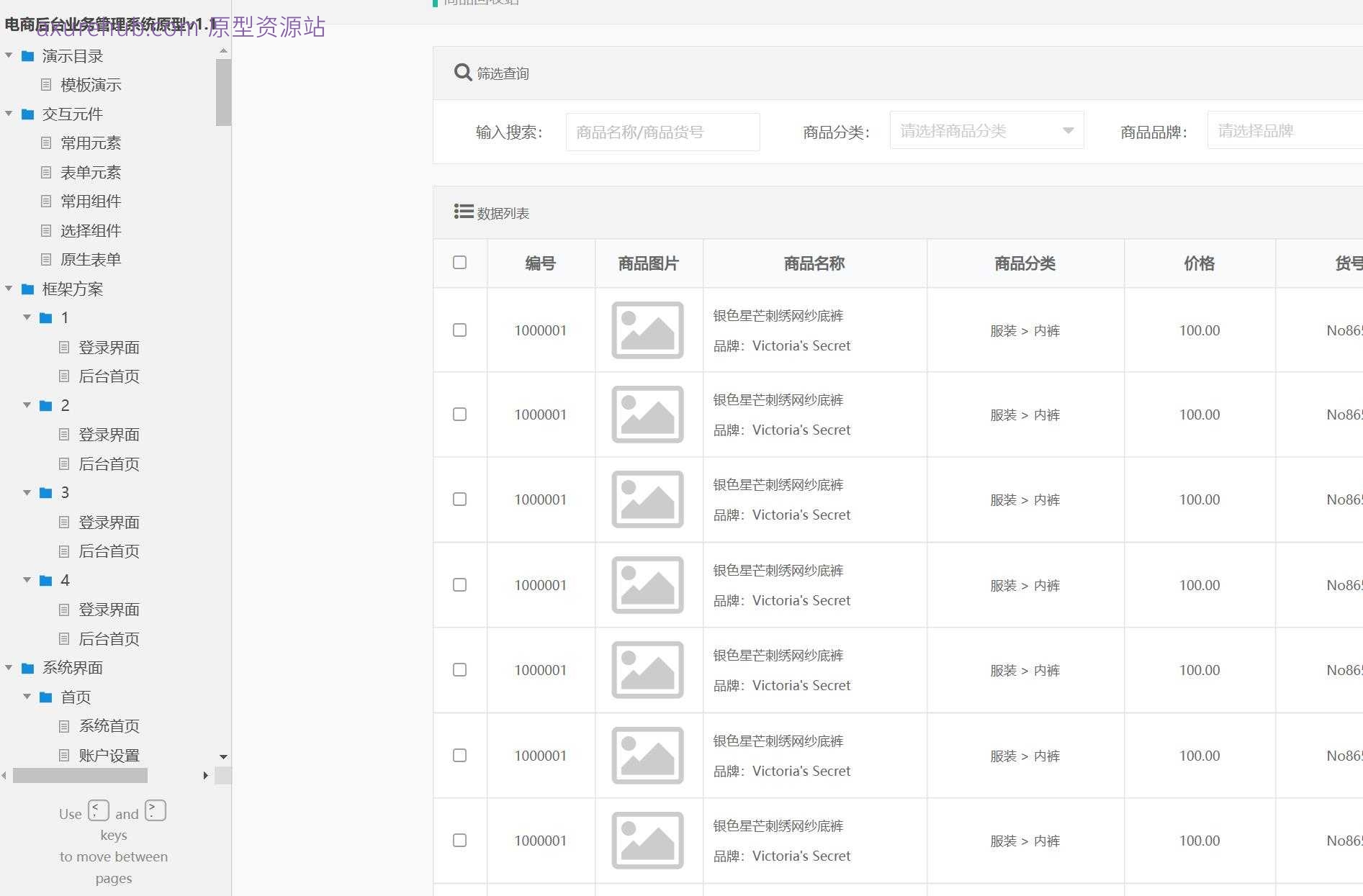1363x896 pixels.
Task: Click the 商品名称/商品货号 search input
Action: coord(662,132)
